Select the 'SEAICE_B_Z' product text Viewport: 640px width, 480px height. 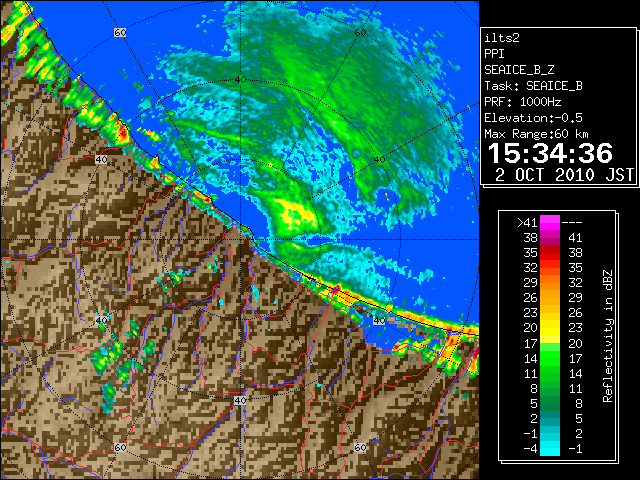pos(519,70)
